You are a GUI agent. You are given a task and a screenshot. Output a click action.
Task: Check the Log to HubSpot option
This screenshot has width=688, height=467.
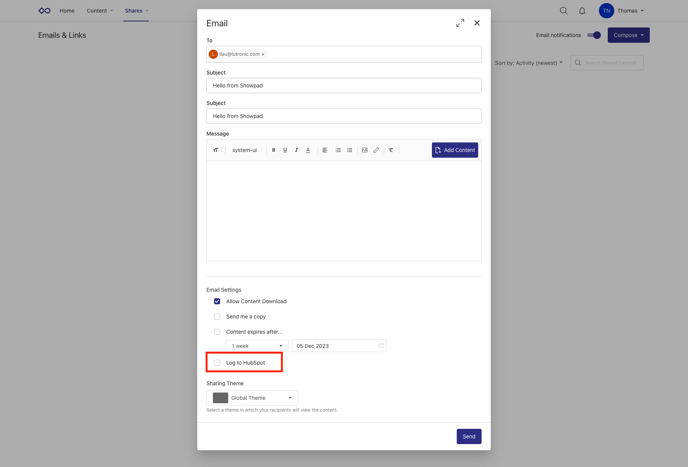[x=217, y=363]
